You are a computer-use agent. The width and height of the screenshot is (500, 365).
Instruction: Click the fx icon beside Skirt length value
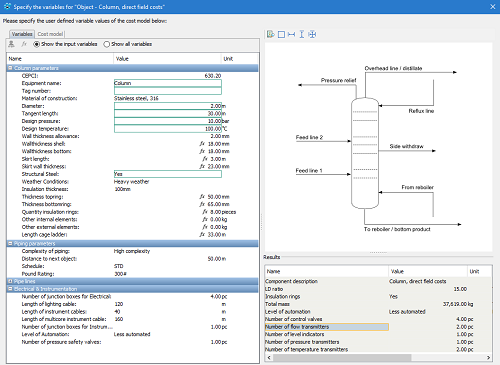coord(205,159)
